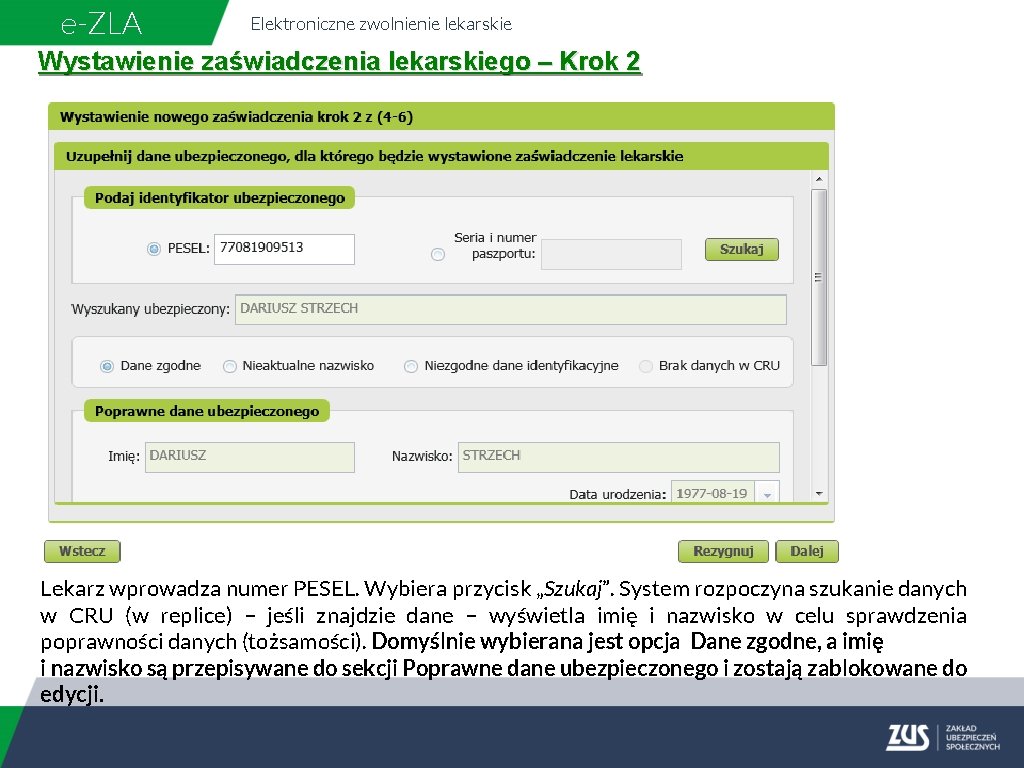This screenshot has width=1024, height=768.
Task: Click the Dalej button
Action: tap(807, 551)
